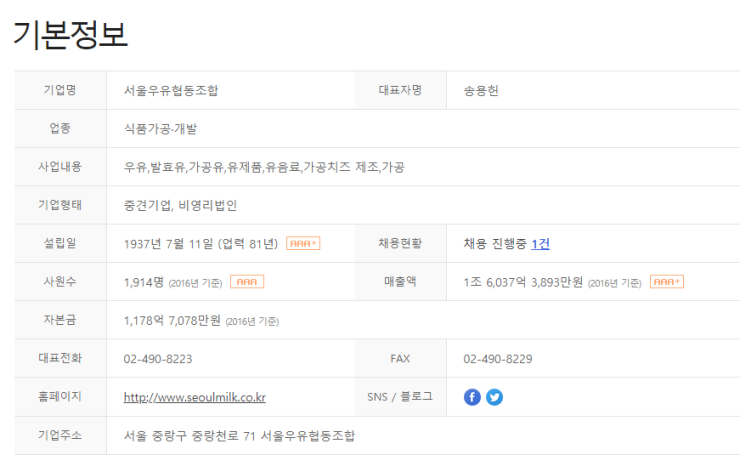Click representative name '송용헌'
740x455 pixels.
(x=481, y=90)
